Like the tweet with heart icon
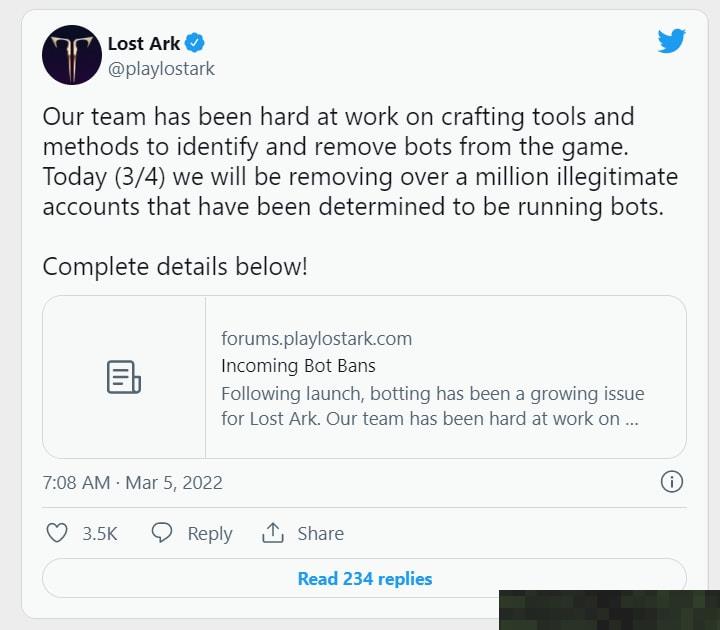The height and width of the screenshot is (630, 720). [57, 533]
